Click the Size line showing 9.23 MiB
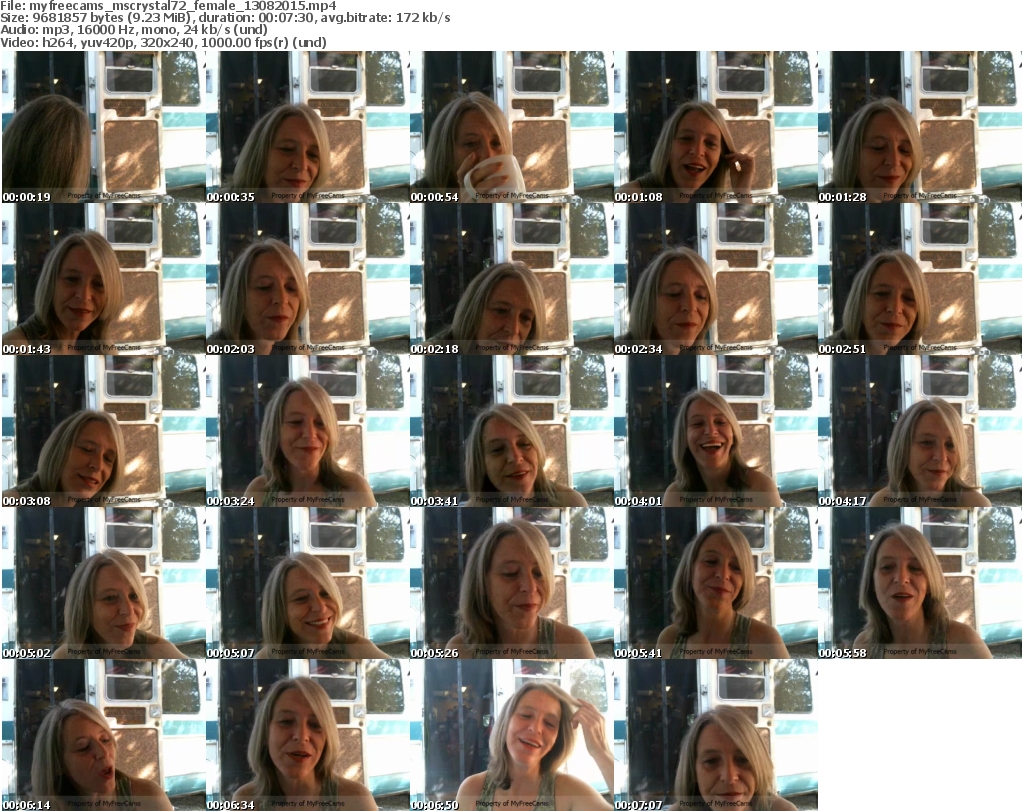Screen dimensions: 1024x811 pos(225,18)
